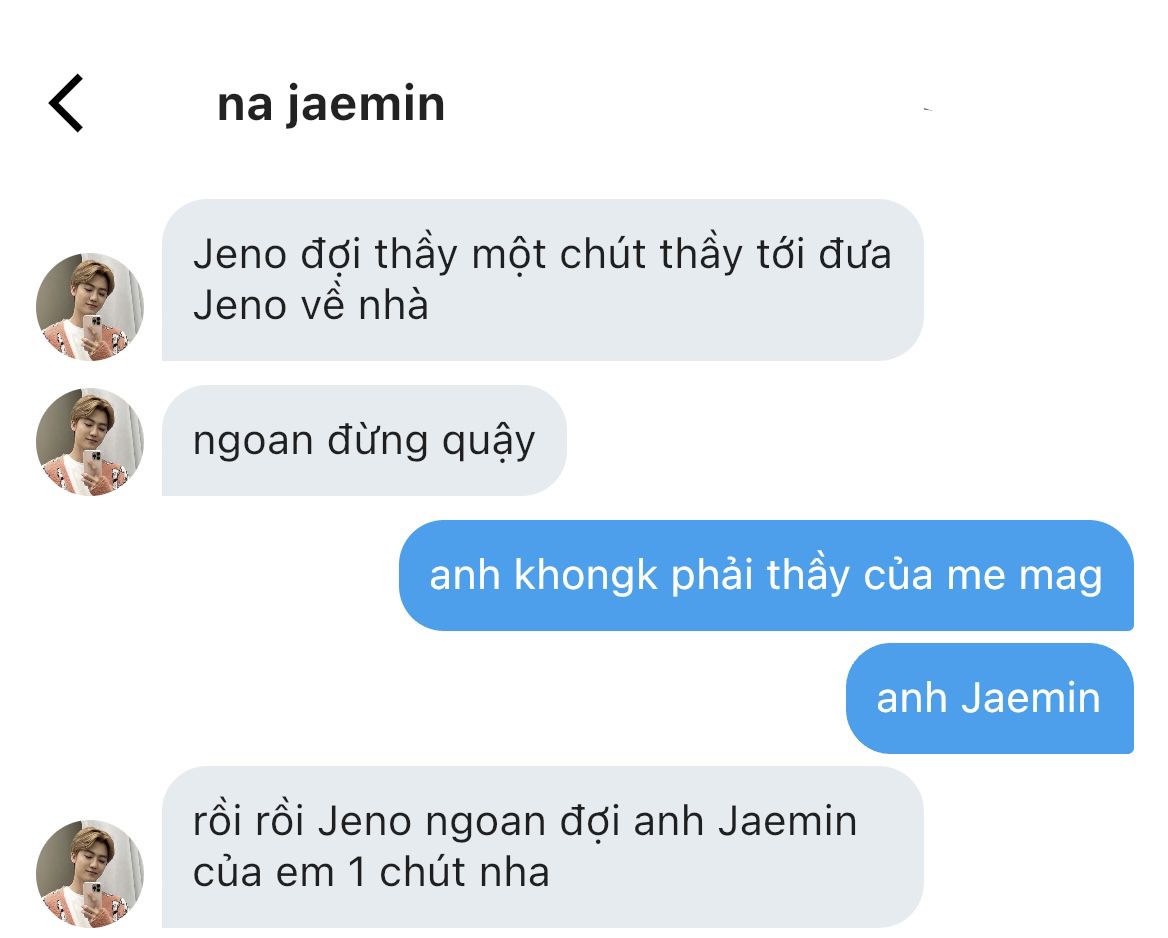Tap avatar beside "rồi rồi Jeno ngoan" message
This screenshot has width=1168, height=938.
point(90,874)
